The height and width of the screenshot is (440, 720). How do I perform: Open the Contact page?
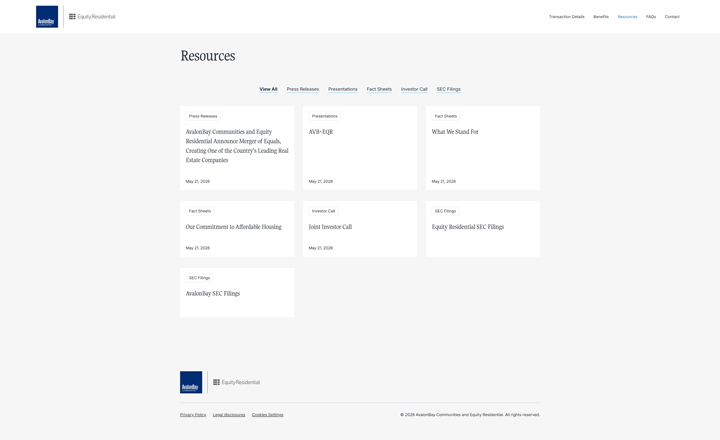[672, 17]
